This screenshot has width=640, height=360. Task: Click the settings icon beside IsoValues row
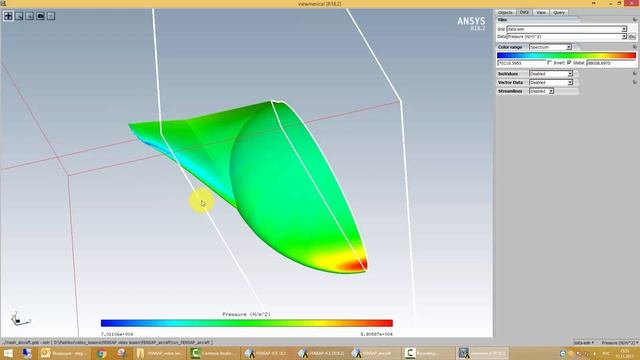pyautogui.click(x=634, y=73)
